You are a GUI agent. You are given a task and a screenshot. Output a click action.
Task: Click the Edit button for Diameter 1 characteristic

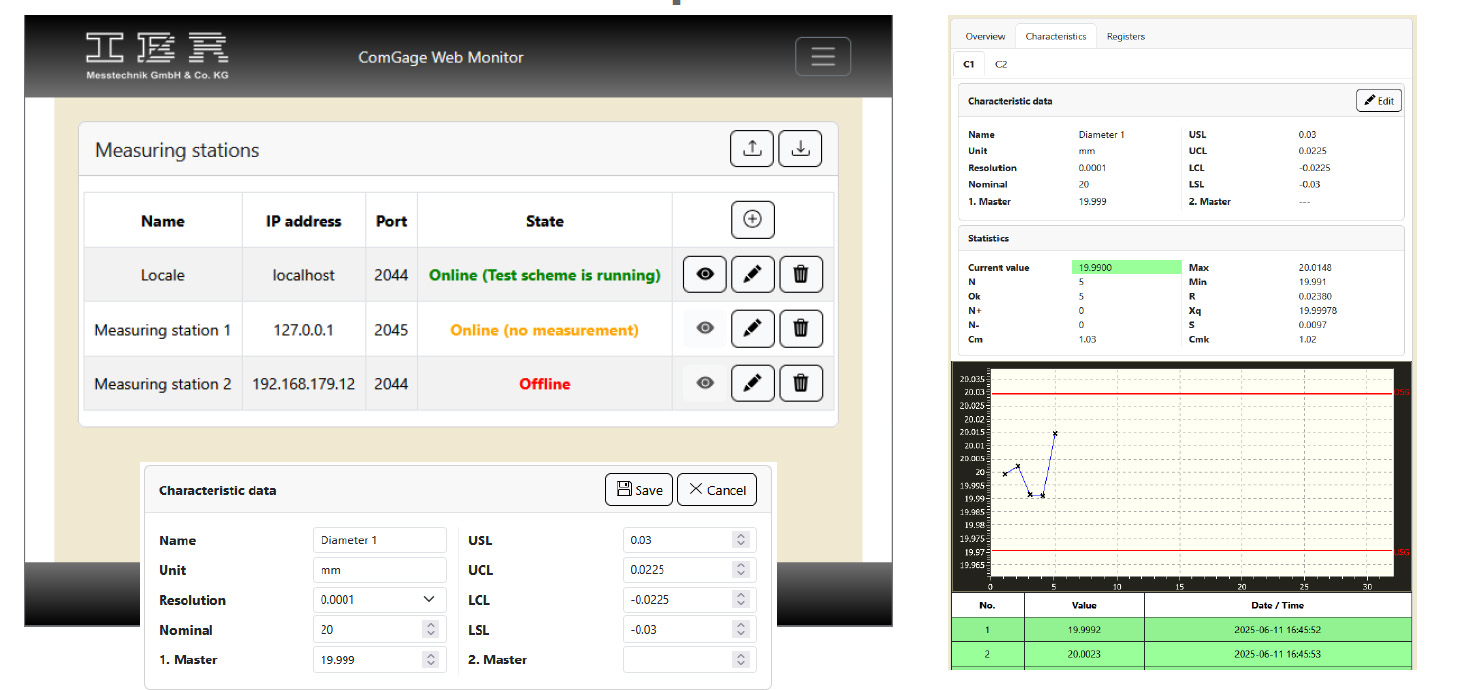pos(1378,100)
